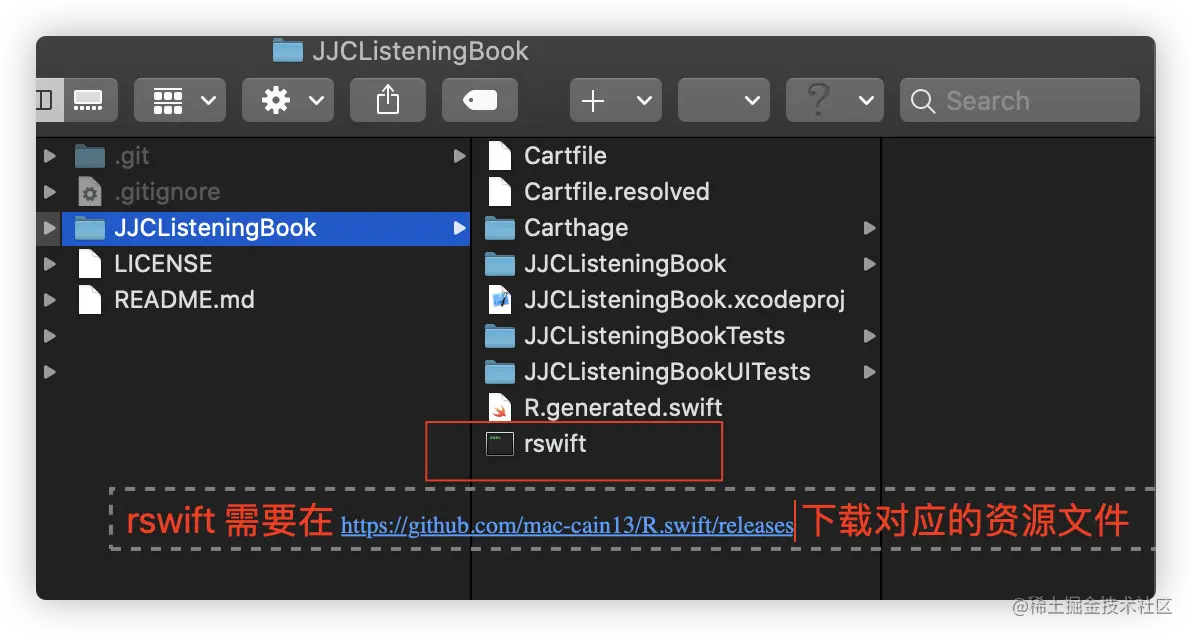The image size is (1192, 636).
Task: Click the Share toolbar icon
Action: click(x=388, y=100)
